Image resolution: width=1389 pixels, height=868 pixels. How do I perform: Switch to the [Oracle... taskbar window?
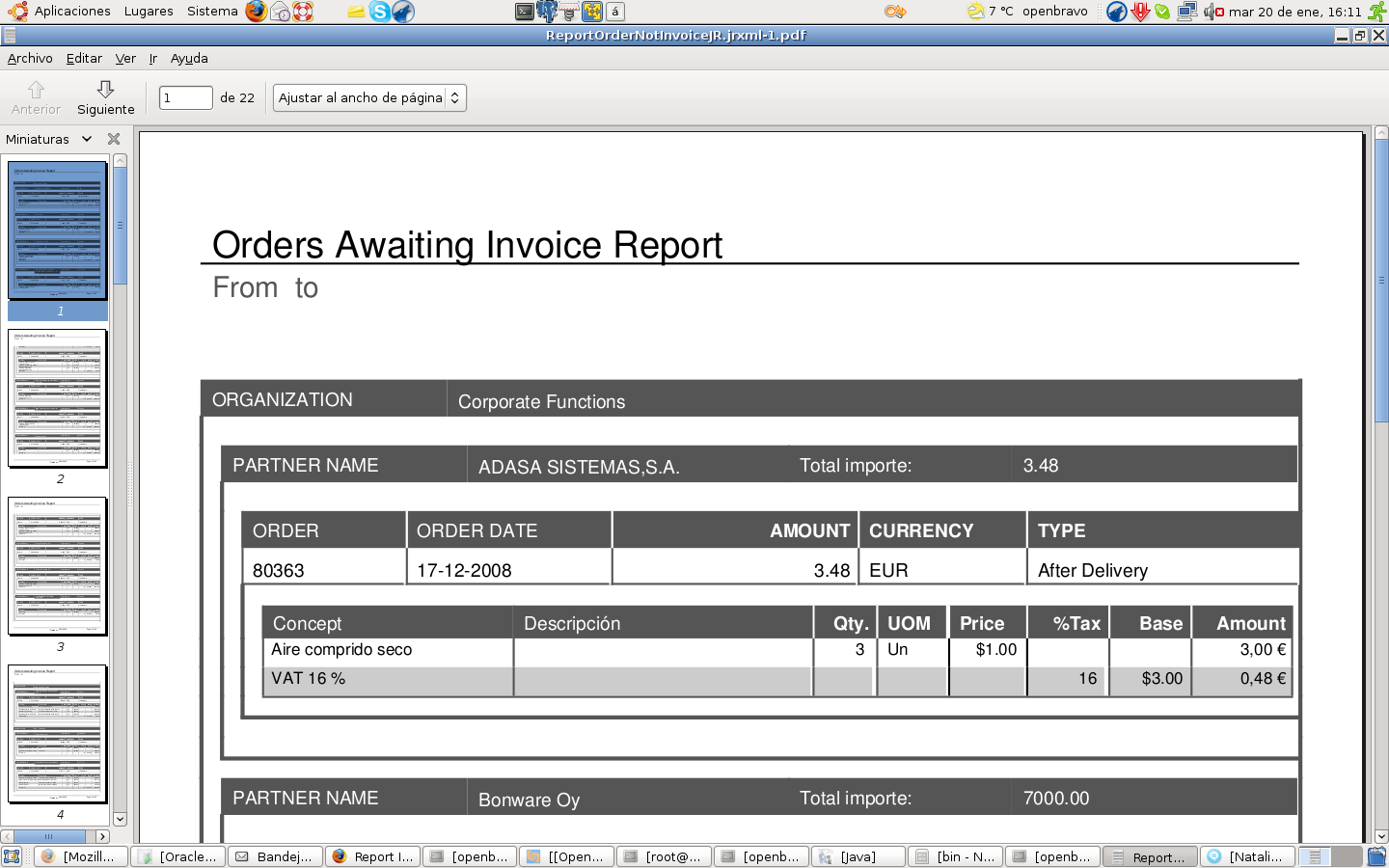tap(178, 856)
